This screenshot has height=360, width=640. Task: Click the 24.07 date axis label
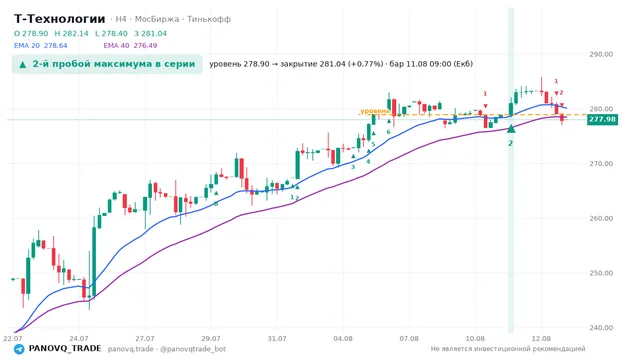79,338
